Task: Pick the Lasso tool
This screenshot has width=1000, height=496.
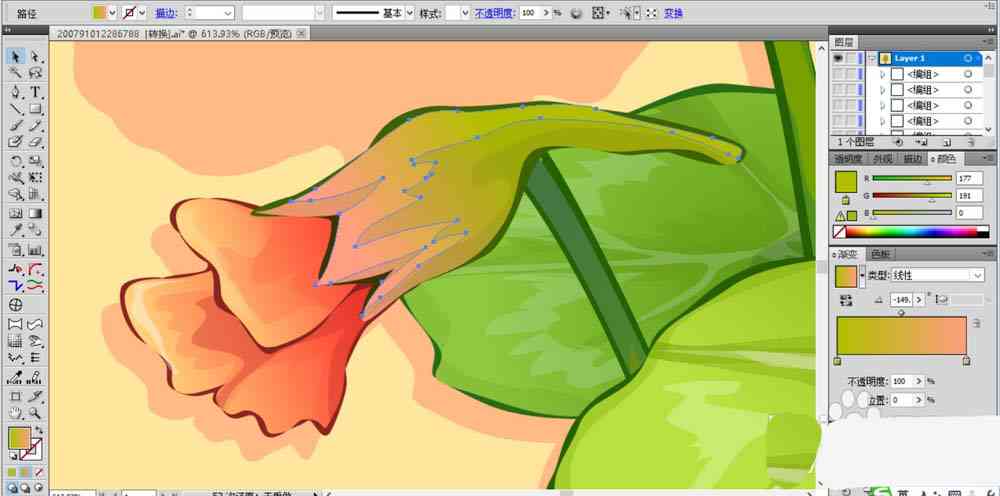Action: 35,73
